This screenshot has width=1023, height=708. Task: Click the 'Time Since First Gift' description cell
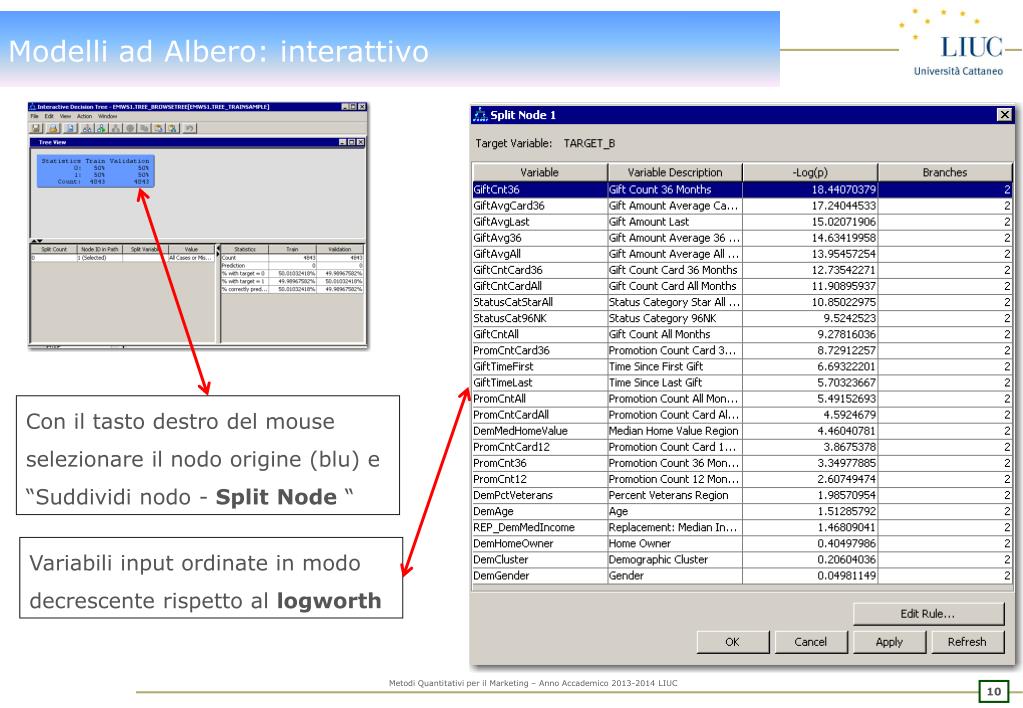(x=675, y=366)
